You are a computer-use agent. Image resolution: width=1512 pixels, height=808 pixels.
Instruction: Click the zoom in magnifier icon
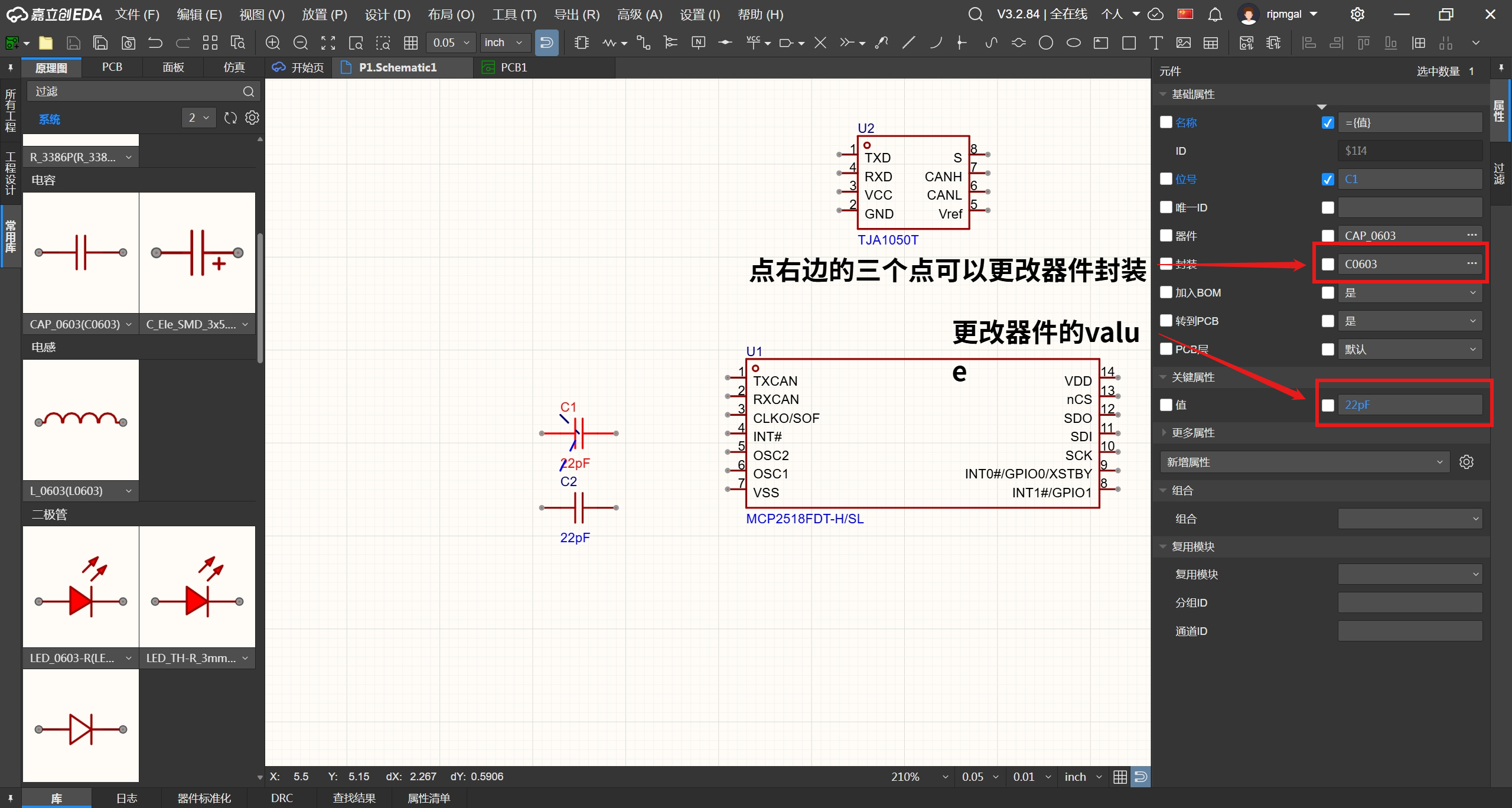coord(272,43)
